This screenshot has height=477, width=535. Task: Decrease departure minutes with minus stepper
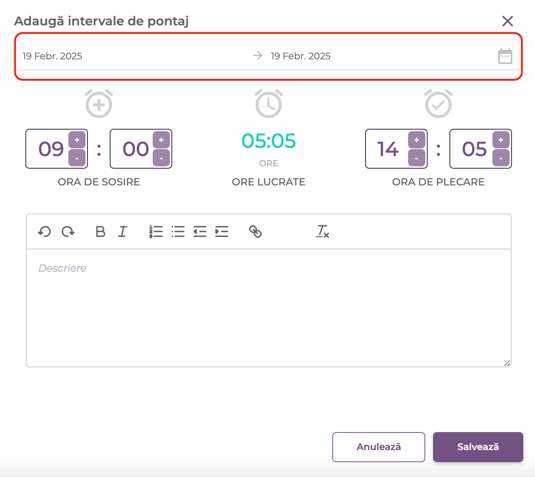tap(501, 158)
